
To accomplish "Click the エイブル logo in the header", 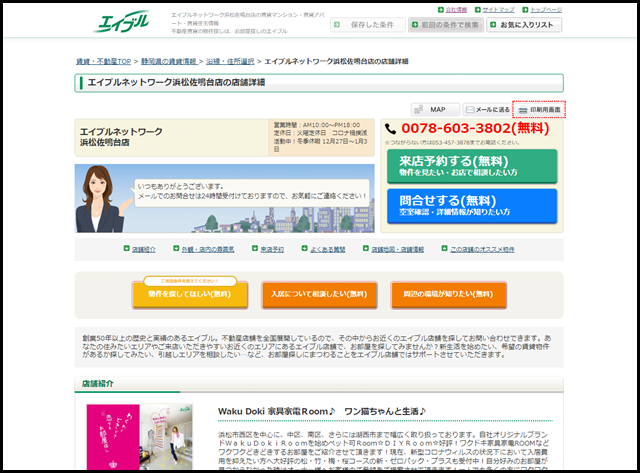I will pyautogui.click(x=121, y=21).
